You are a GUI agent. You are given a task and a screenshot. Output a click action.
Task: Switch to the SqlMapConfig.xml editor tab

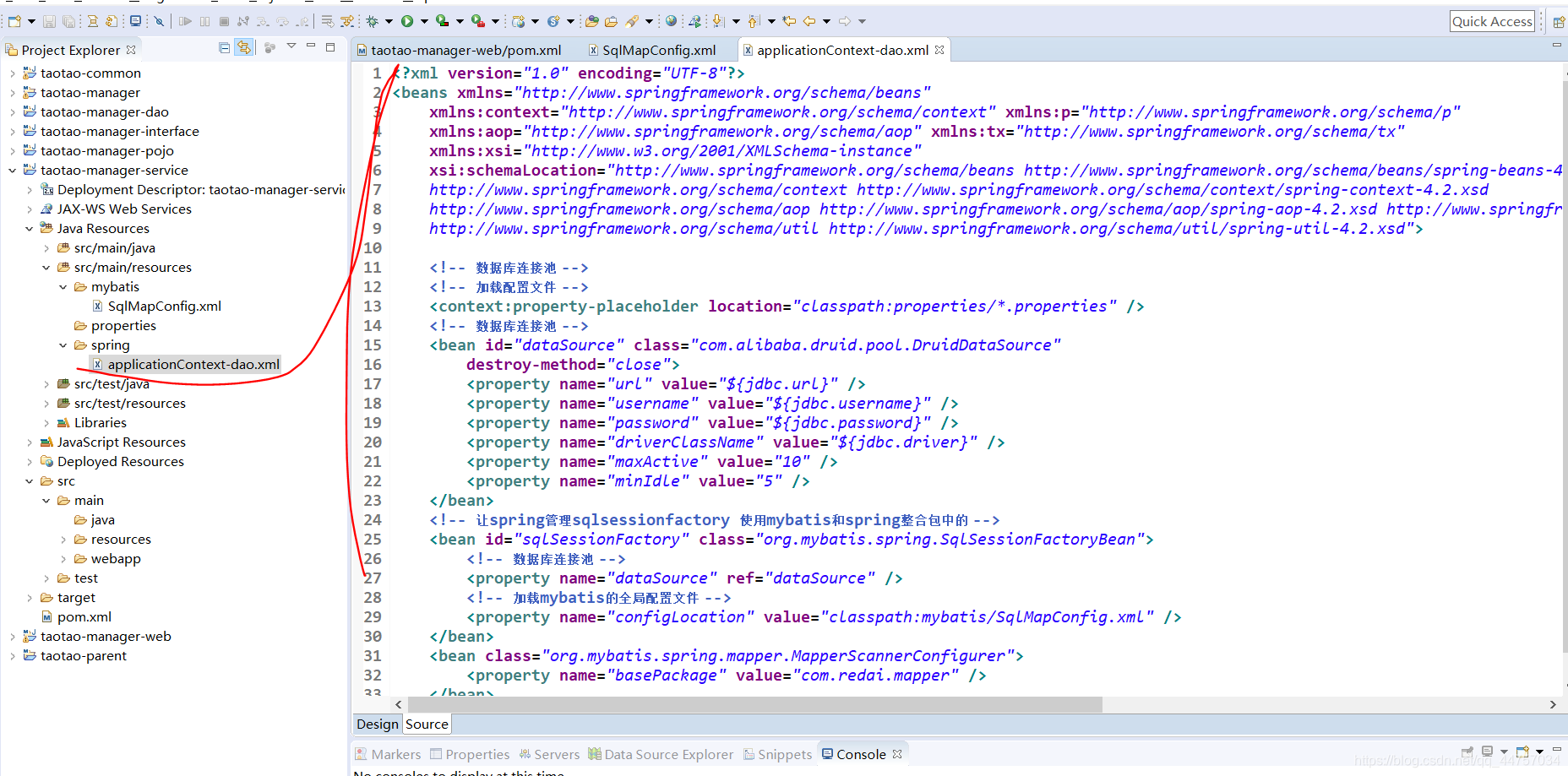coord(652,50)
